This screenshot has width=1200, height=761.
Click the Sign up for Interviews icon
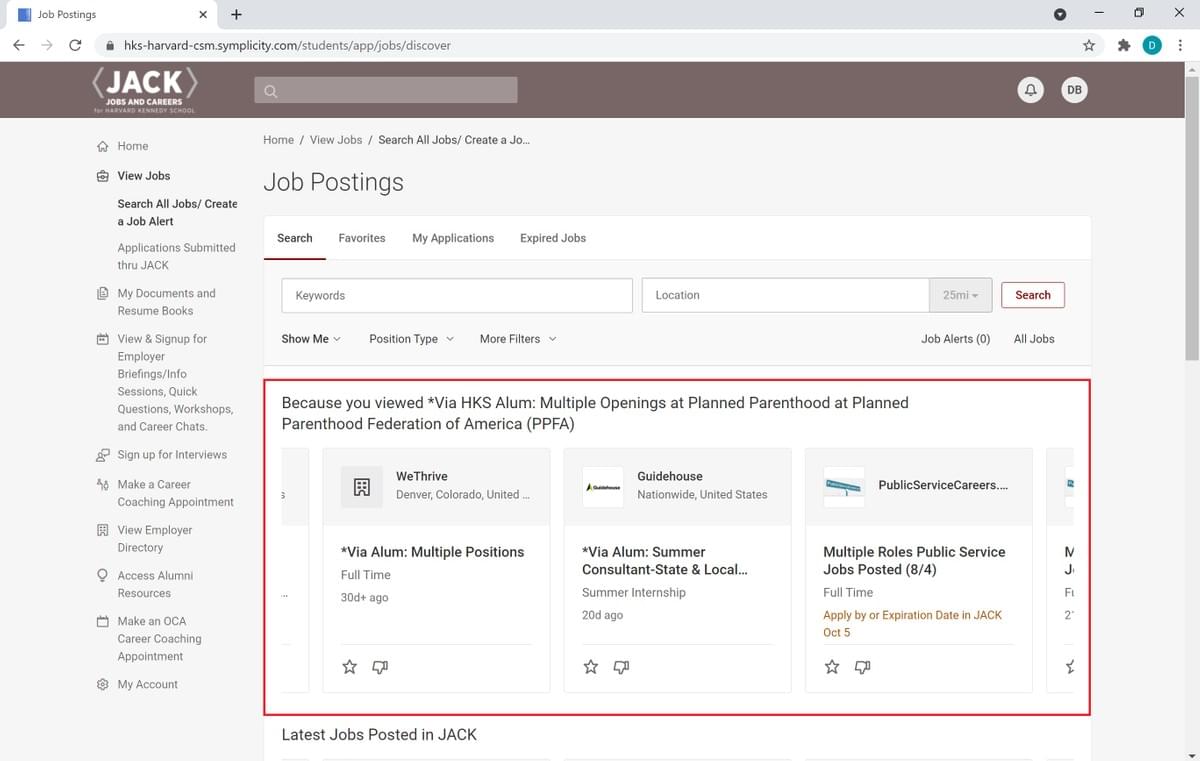pos(102,455)
